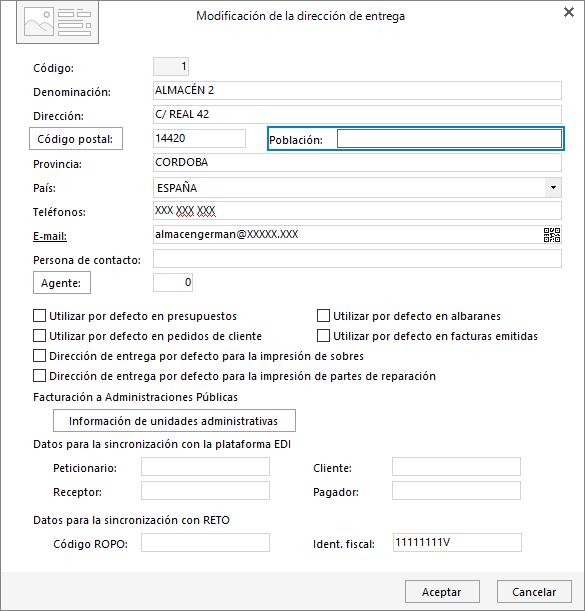Confirm changes with Aceptar
The image size is (585, 611).
click(x=442, y=592)
